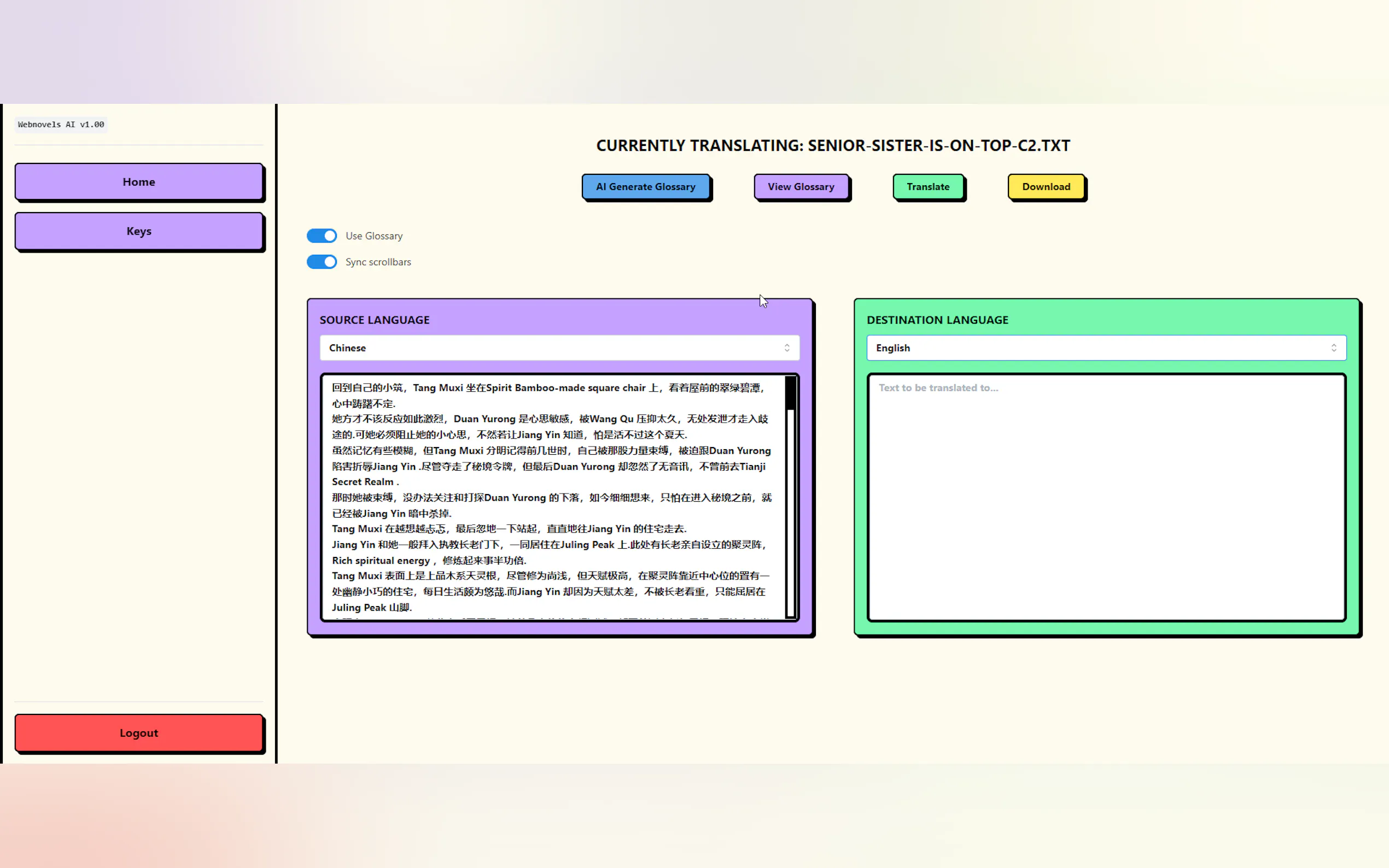The width and height of the screenshot is (1389, 868).
Task: Click the Use Glossary label text
Action: point(374,236)
